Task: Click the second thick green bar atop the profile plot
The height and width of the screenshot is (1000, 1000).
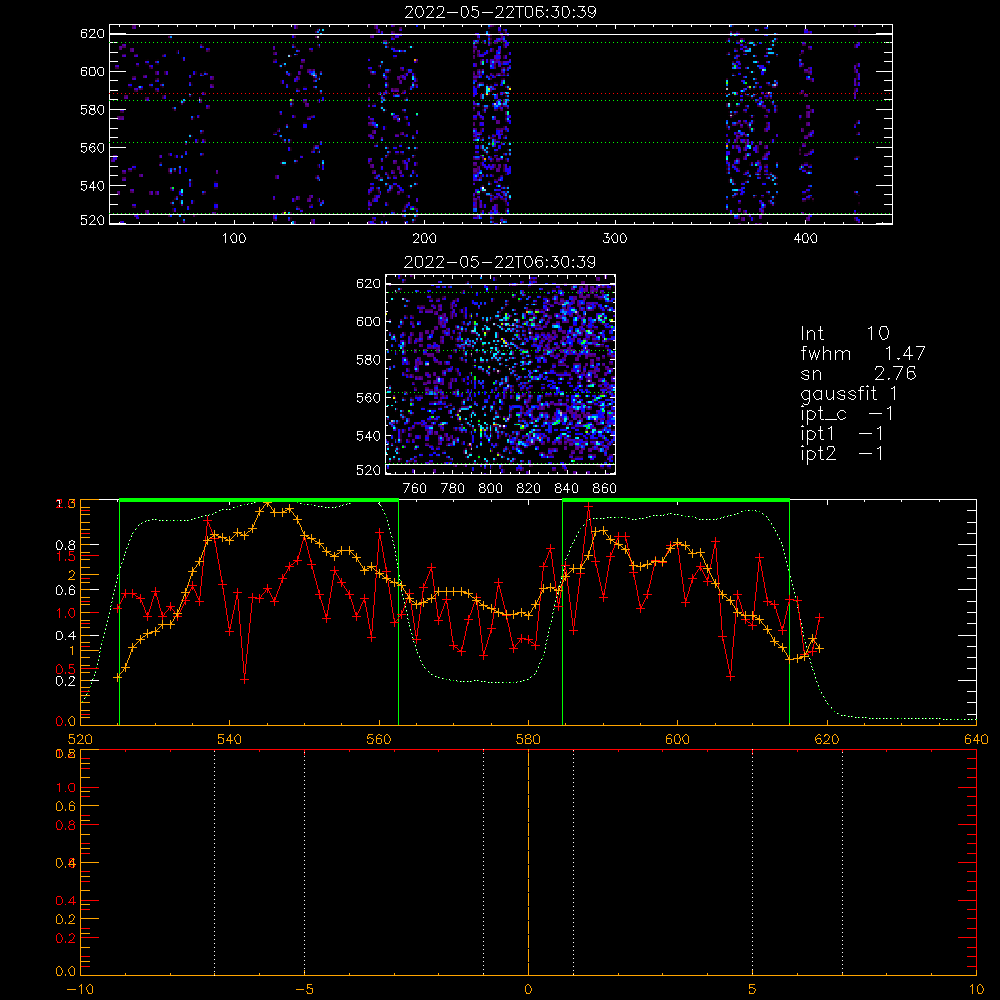Action: coord(676,501)
